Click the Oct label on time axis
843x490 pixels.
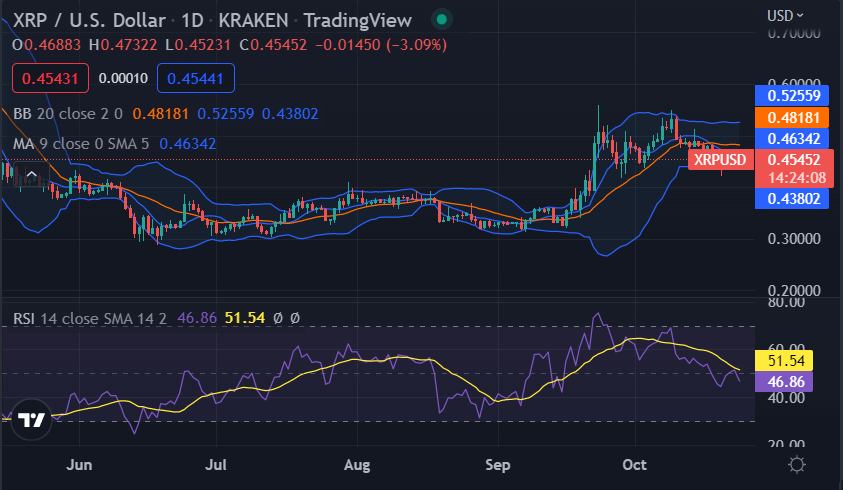tap(634, 465)
